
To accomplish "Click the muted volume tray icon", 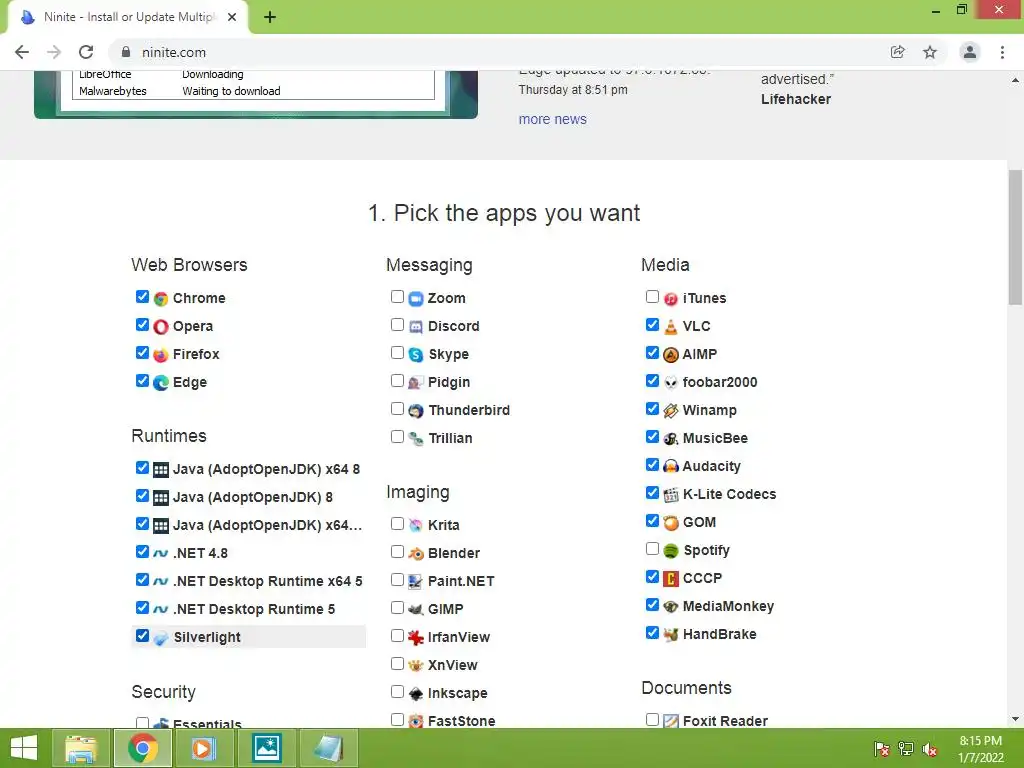I will coord(930,750).
